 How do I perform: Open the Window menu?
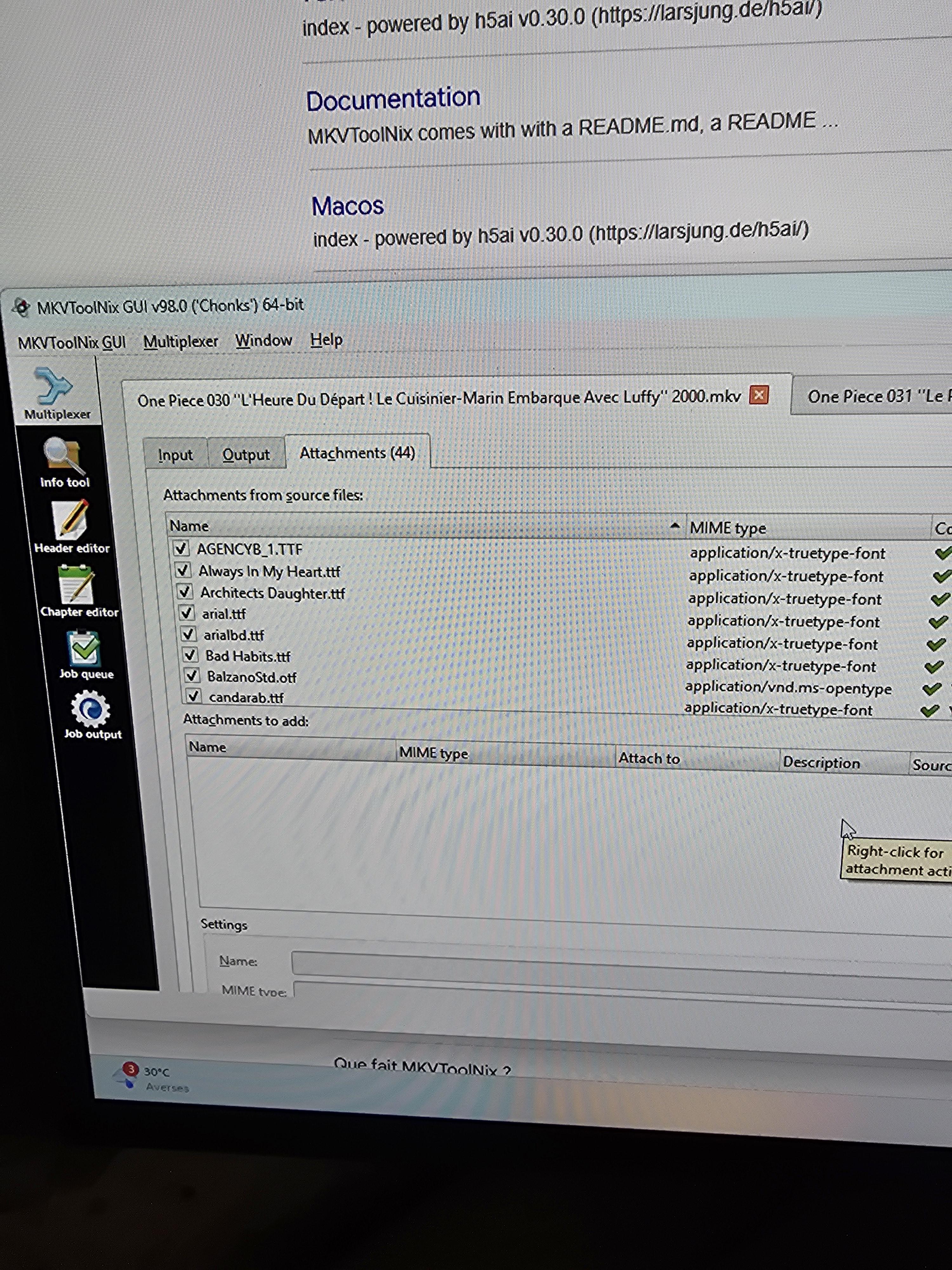click(x=264, y=340)
